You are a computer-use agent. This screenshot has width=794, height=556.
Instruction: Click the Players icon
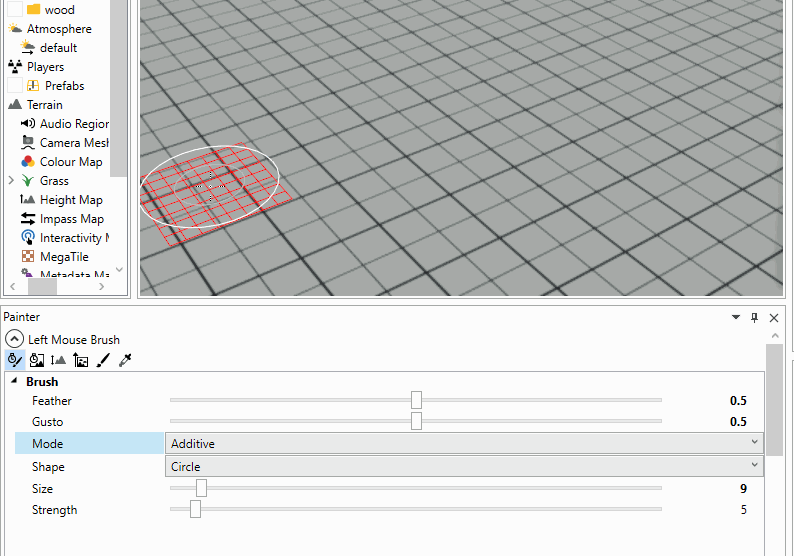tap(15, 66)
